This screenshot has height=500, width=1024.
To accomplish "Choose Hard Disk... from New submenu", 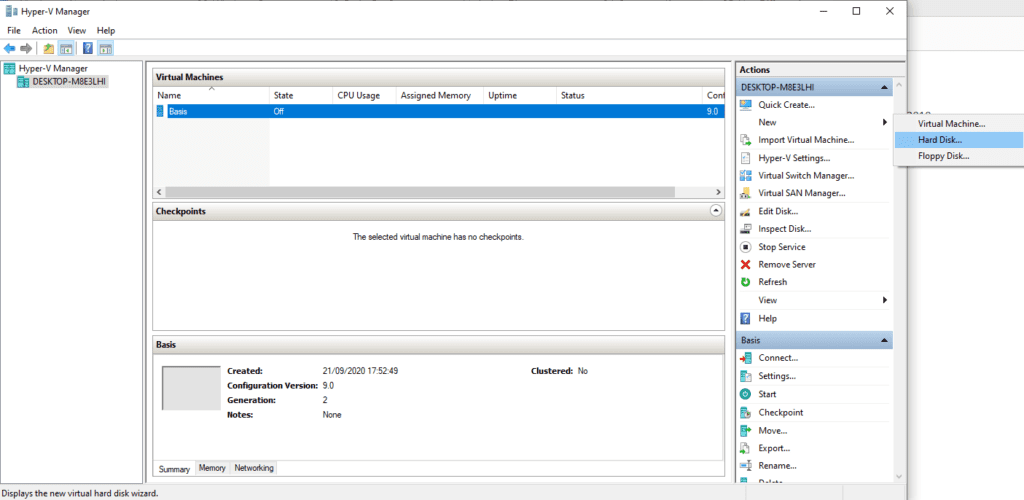I will (958, 140).
